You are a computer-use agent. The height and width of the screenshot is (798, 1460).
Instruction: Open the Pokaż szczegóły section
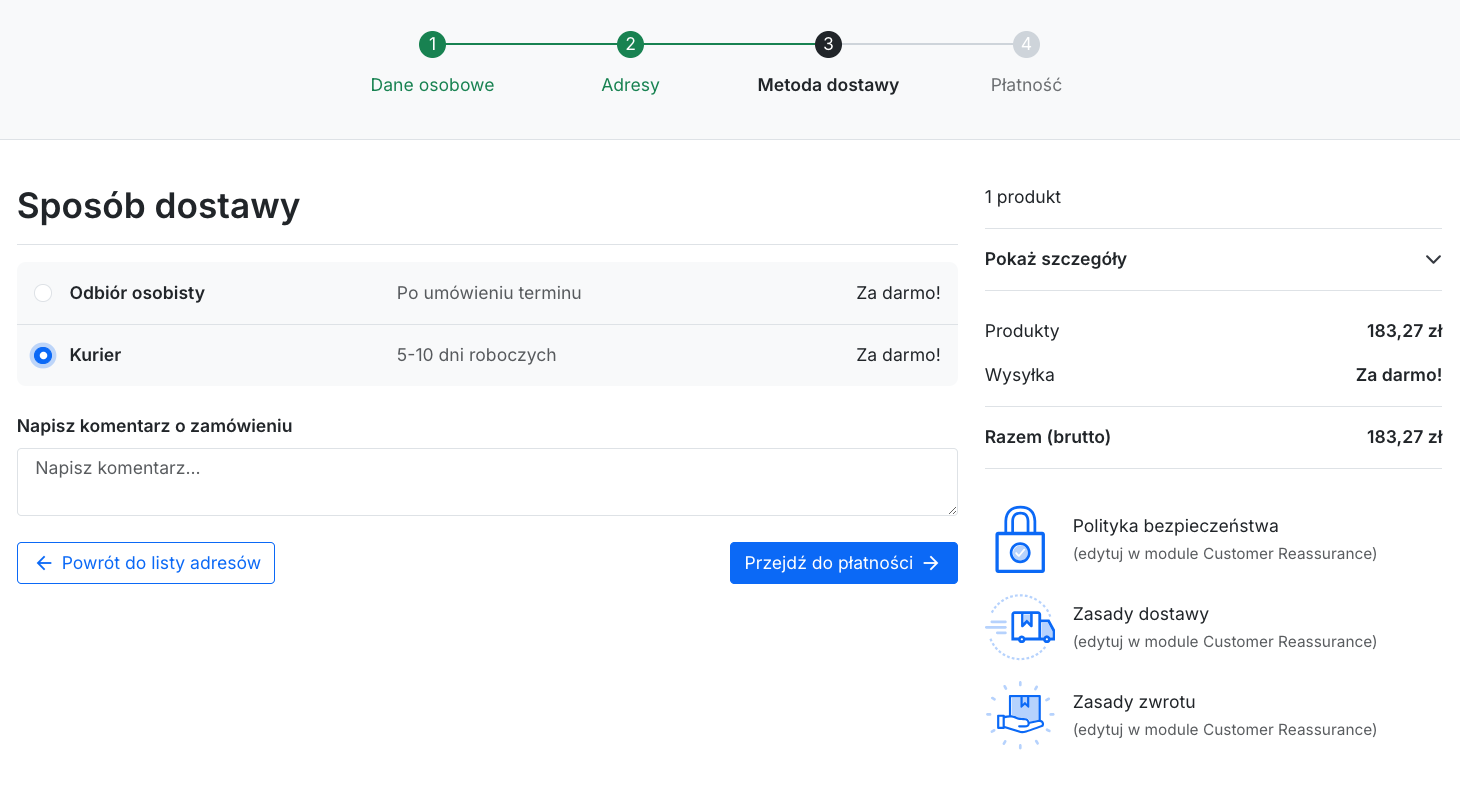[x=1213, y=259]
